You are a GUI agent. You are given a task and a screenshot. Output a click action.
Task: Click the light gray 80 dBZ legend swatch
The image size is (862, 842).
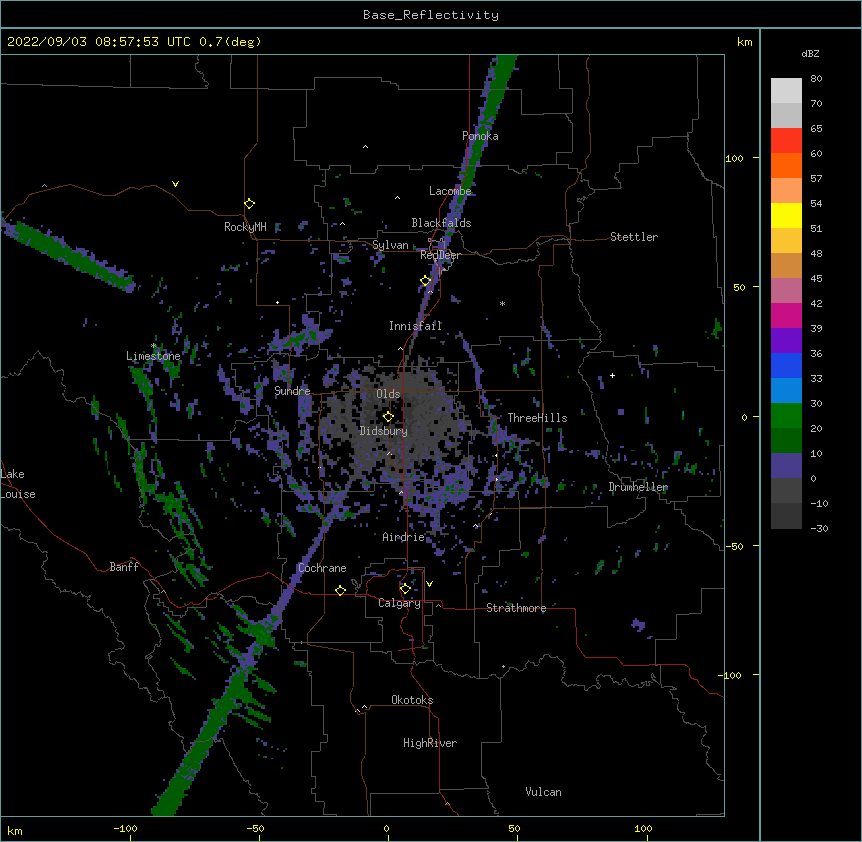pyautogui.click(x=786, y=91)
